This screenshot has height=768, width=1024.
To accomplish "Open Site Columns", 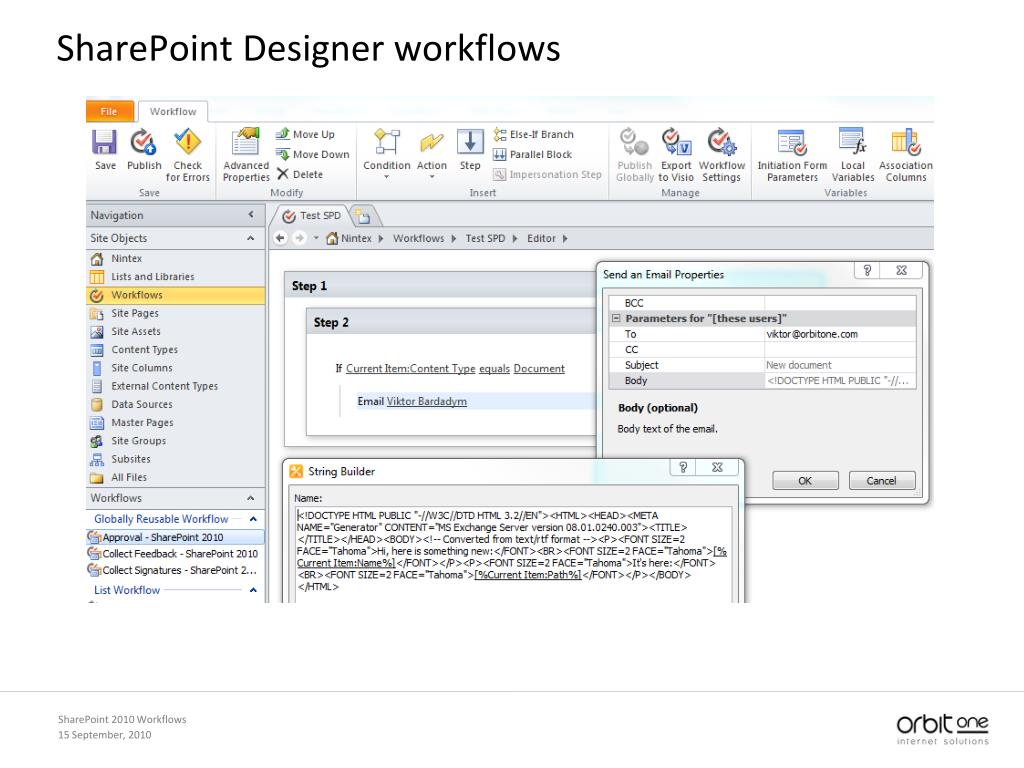I will tap(175, 368).
